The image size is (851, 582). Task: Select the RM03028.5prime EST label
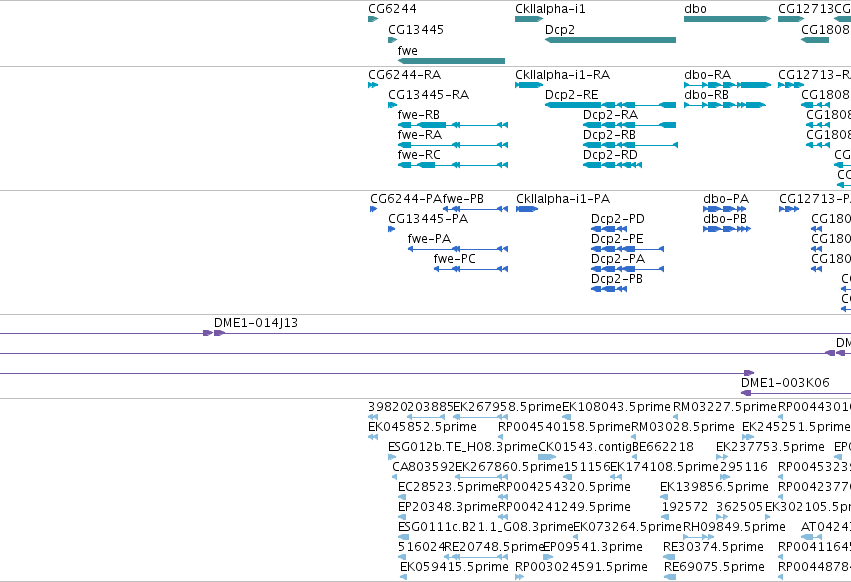click(683, 427)
